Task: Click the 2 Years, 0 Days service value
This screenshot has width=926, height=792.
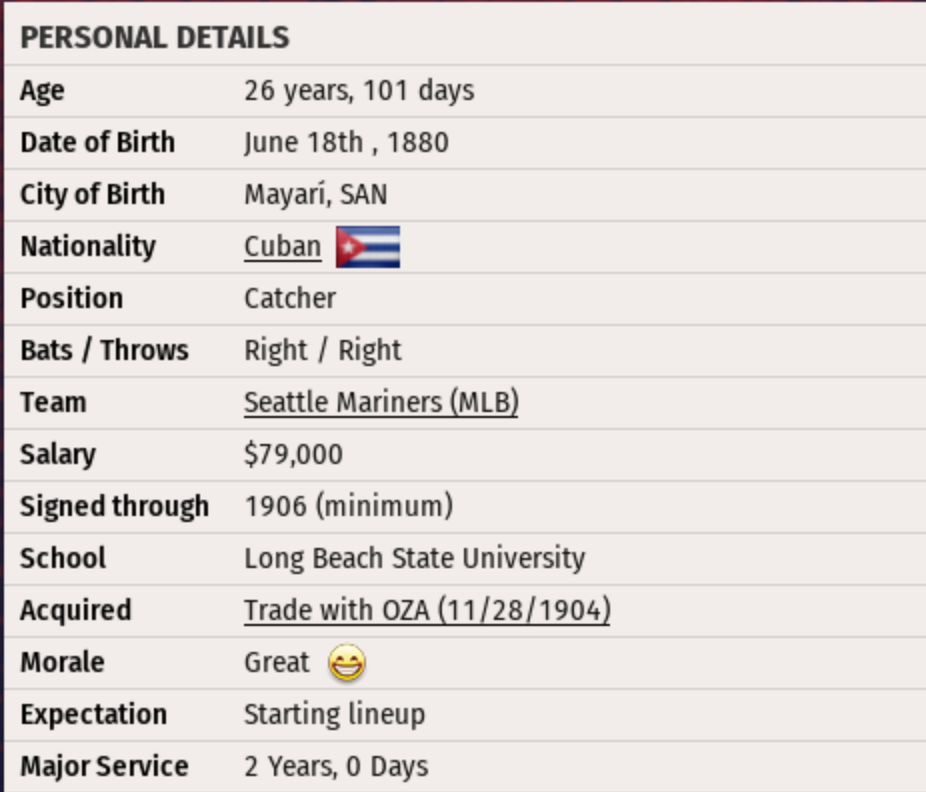Action: [x=336, y=767]
